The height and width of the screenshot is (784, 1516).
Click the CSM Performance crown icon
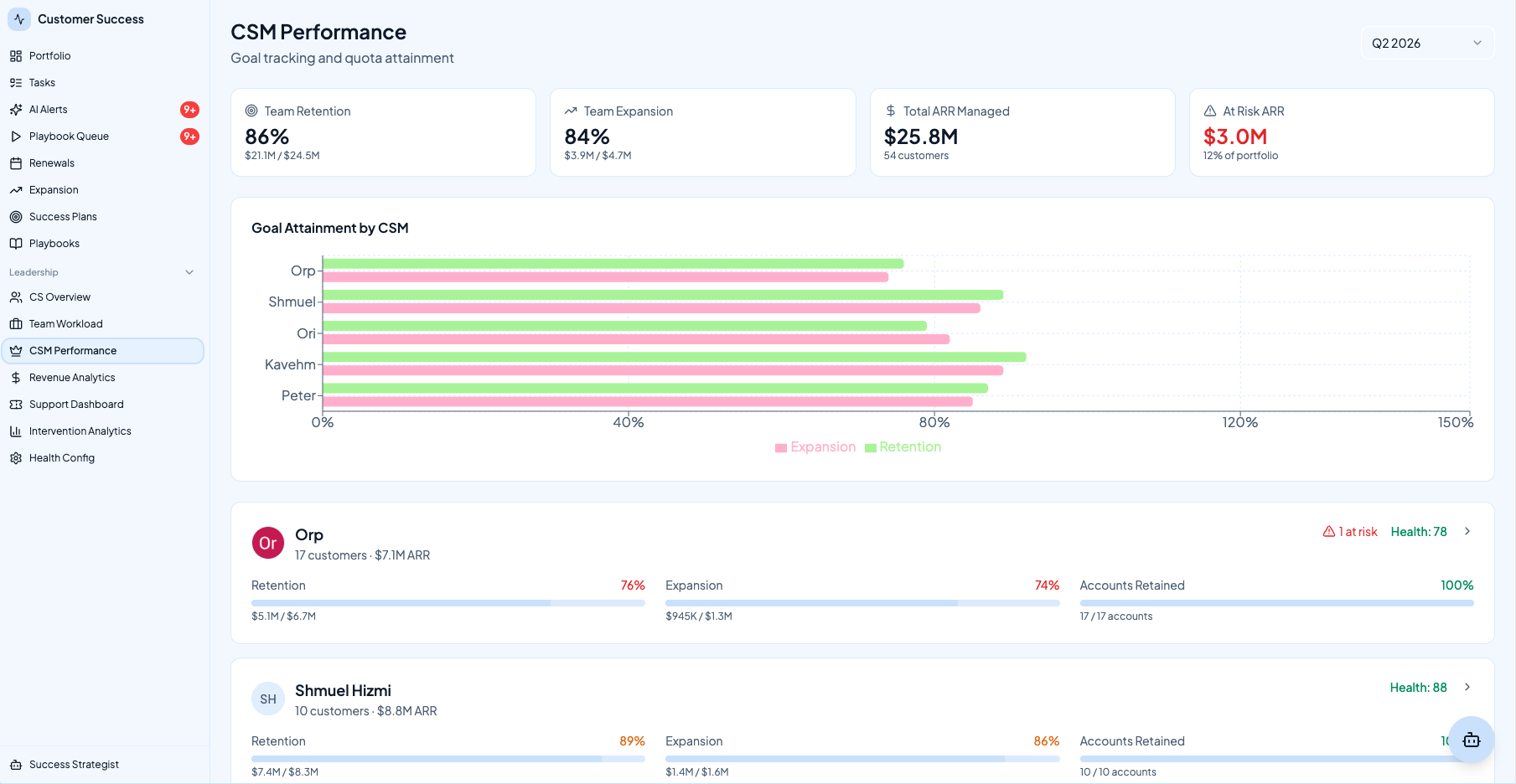pos(16,351)
